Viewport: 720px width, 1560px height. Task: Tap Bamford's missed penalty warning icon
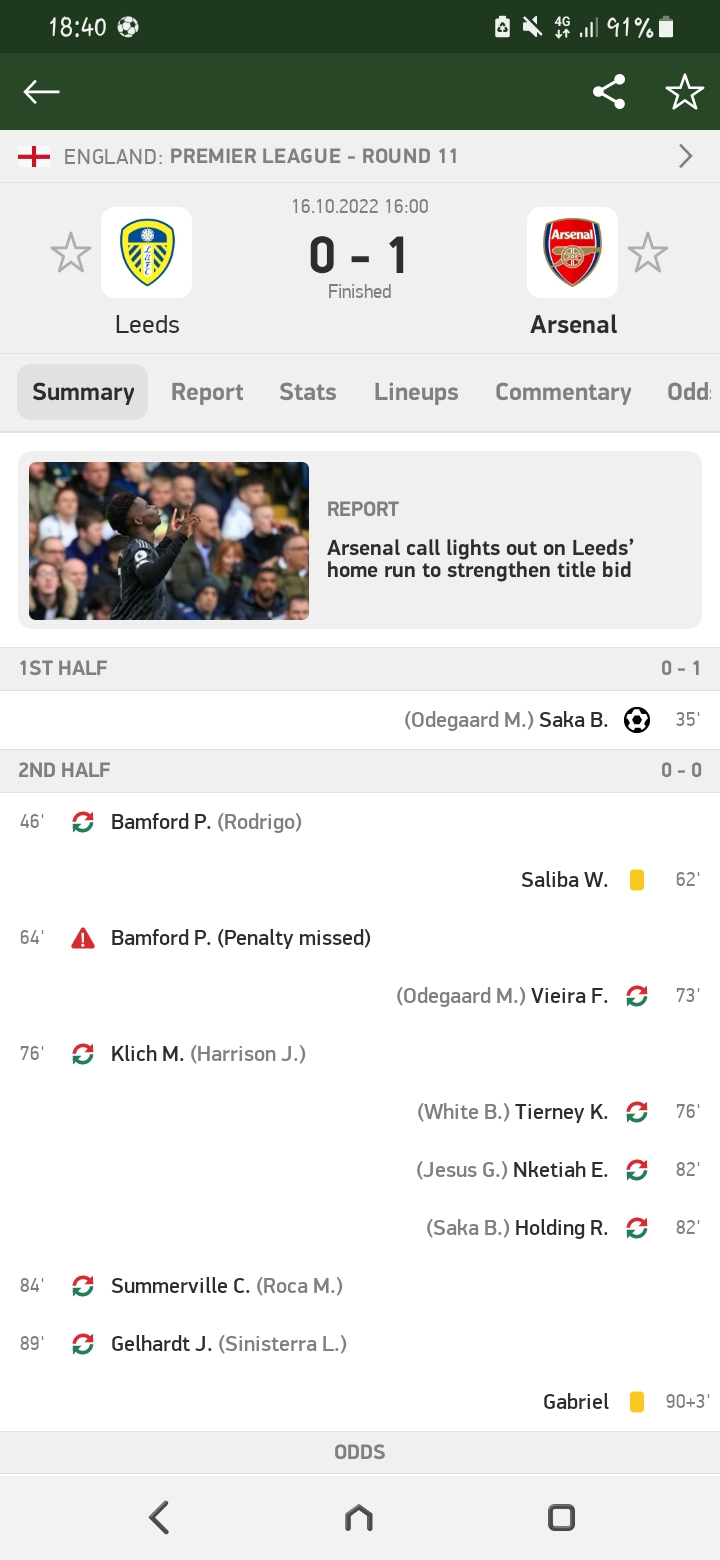coord(83,938)
